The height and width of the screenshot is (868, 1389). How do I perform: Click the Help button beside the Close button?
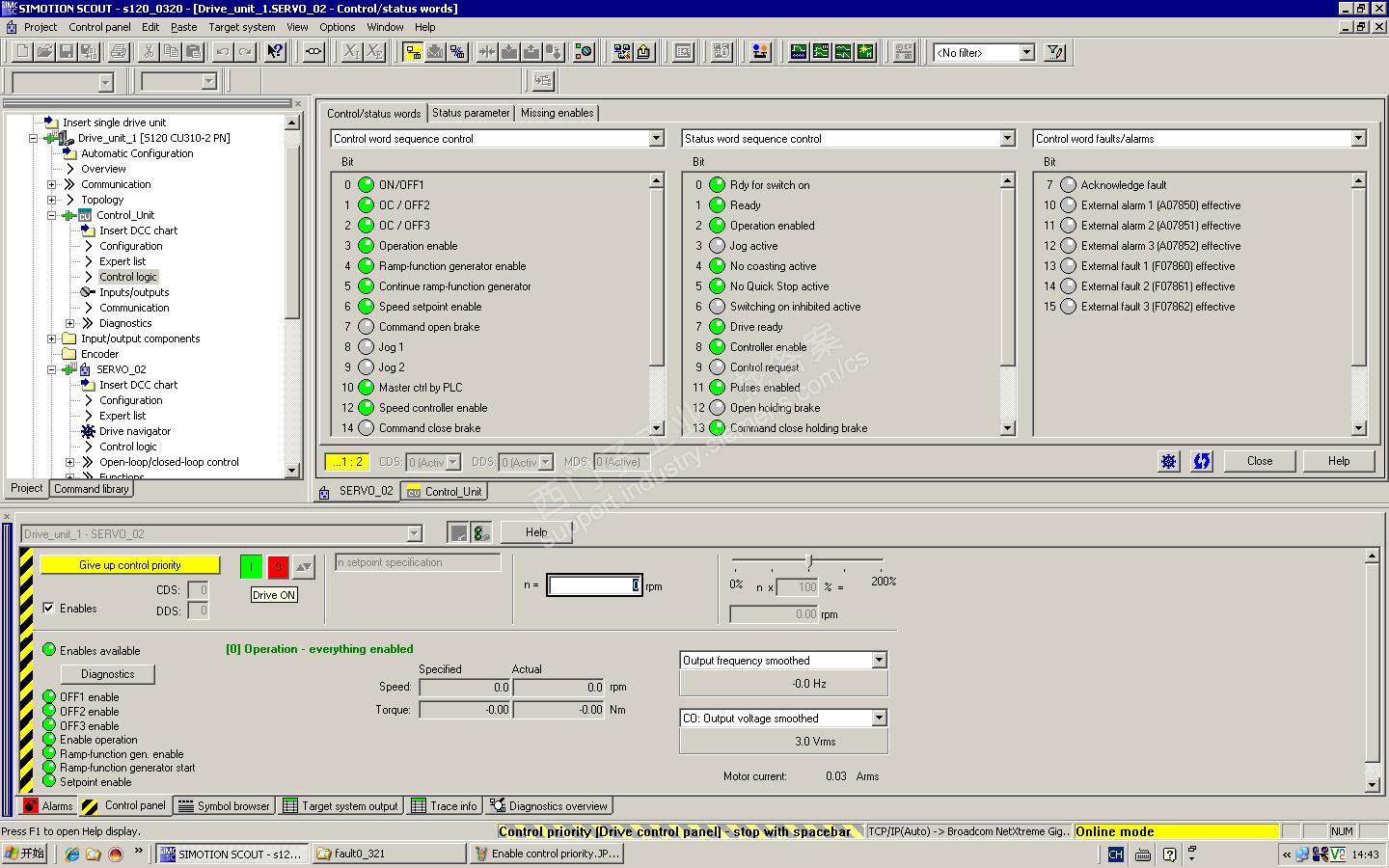[x=1339, y=461]
